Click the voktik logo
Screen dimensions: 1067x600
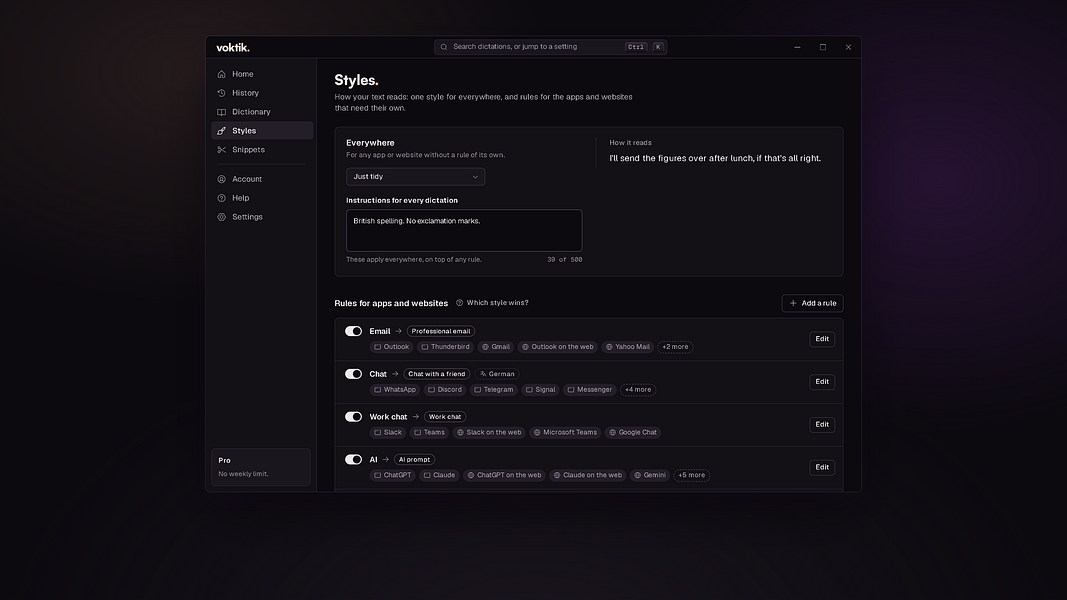tap(233, 48)
